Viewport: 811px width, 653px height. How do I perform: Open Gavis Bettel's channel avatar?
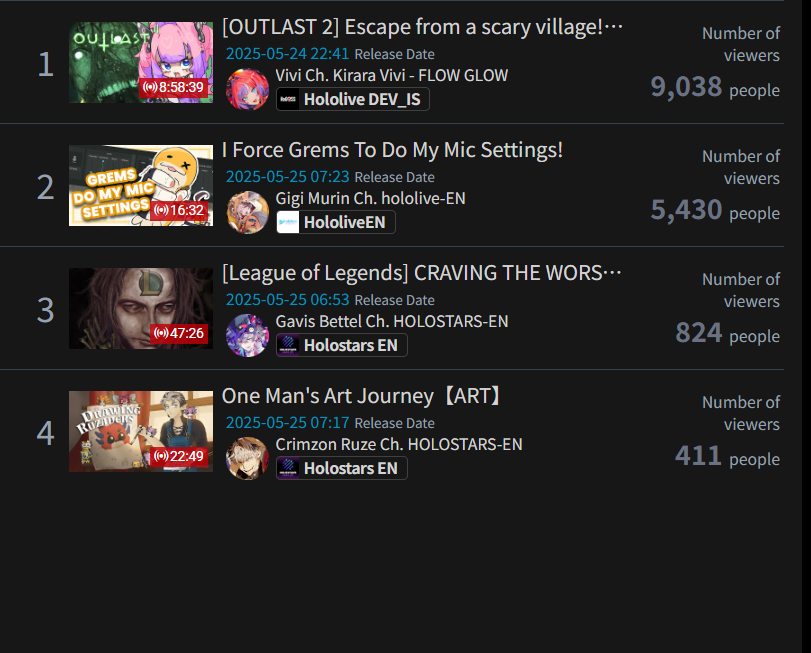tap(248, 335)
